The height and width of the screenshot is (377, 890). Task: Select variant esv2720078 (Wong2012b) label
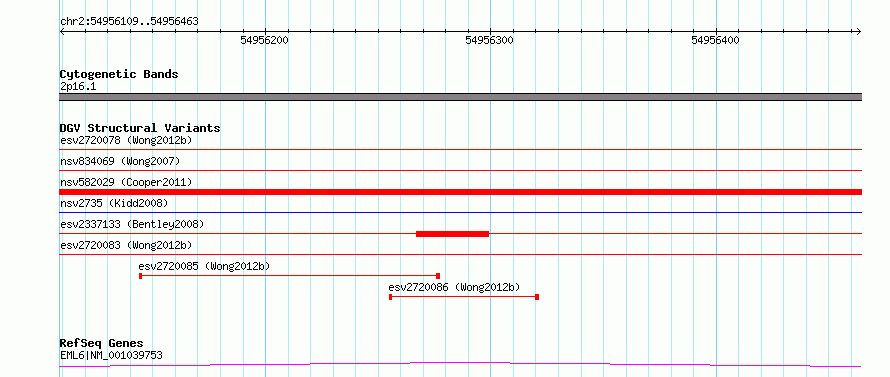(126, 140)
